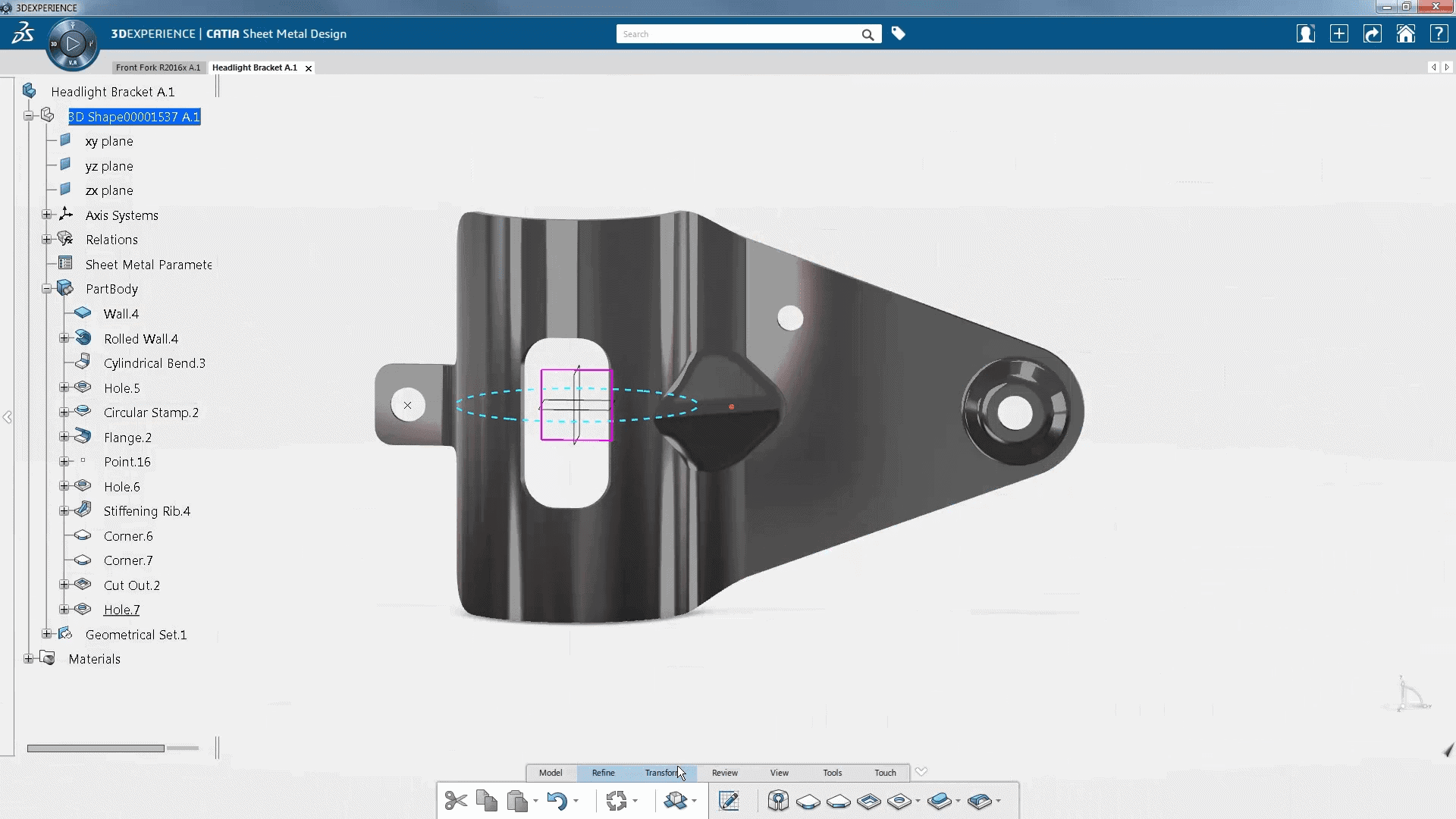Select the Rotate/Transform tool icon
The height and width of the screenshot is (819, 1456).
tap(614, 800)
